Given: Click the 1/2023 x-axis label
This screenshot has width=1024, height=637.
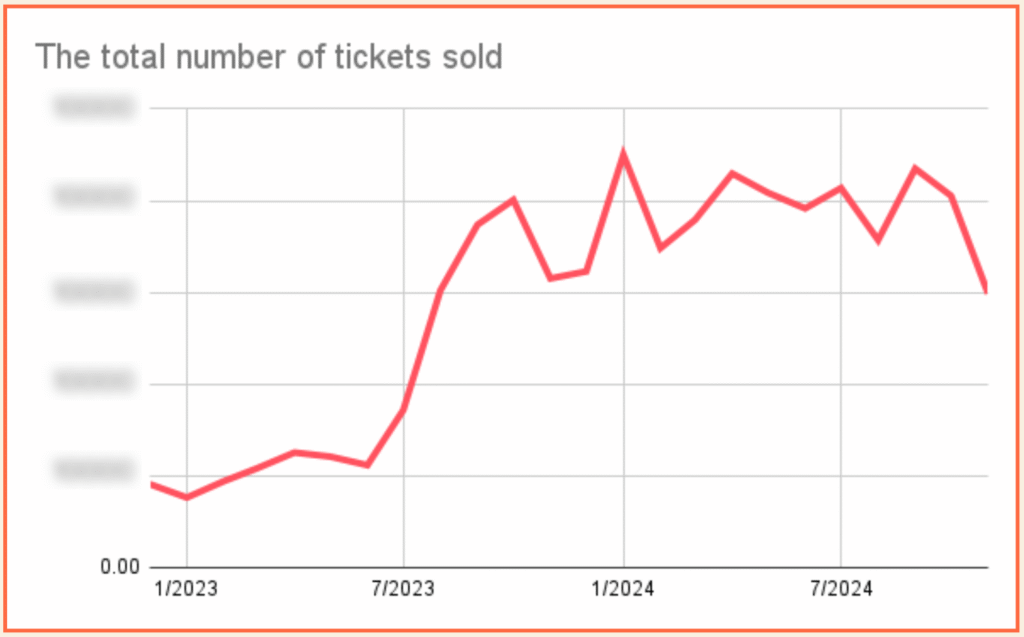Looking at the screenshot, I should point(187,588).
